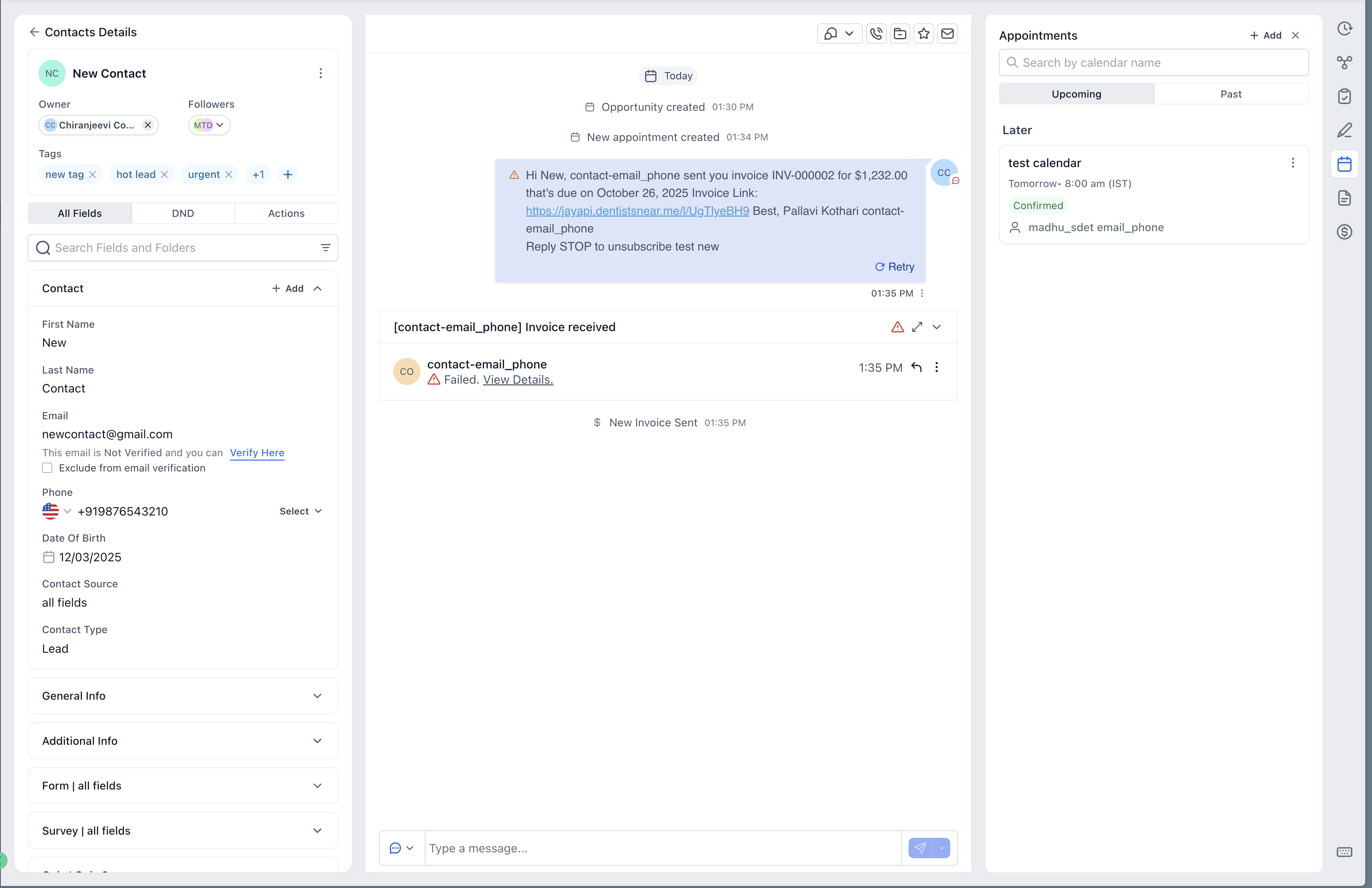1372x888 pixels.
Task: Check Exclude from email verification
Action: (47, 468)
